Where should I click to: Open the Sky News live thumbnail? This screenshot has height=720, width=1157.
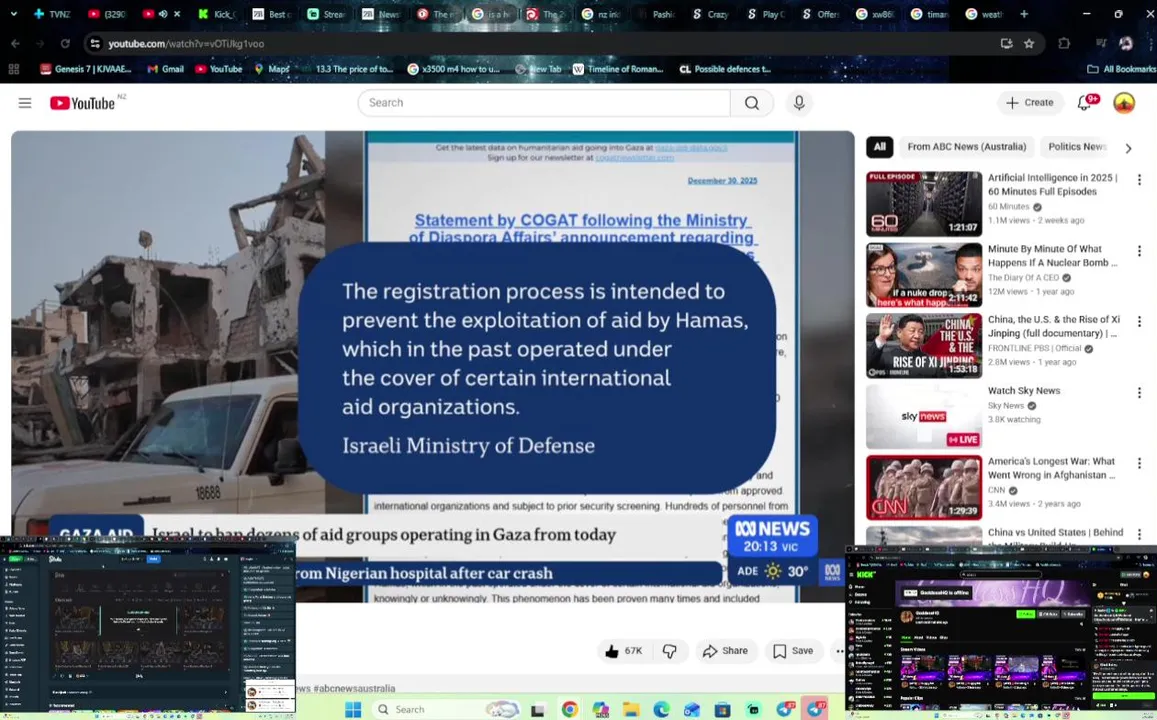coord(924,417)
